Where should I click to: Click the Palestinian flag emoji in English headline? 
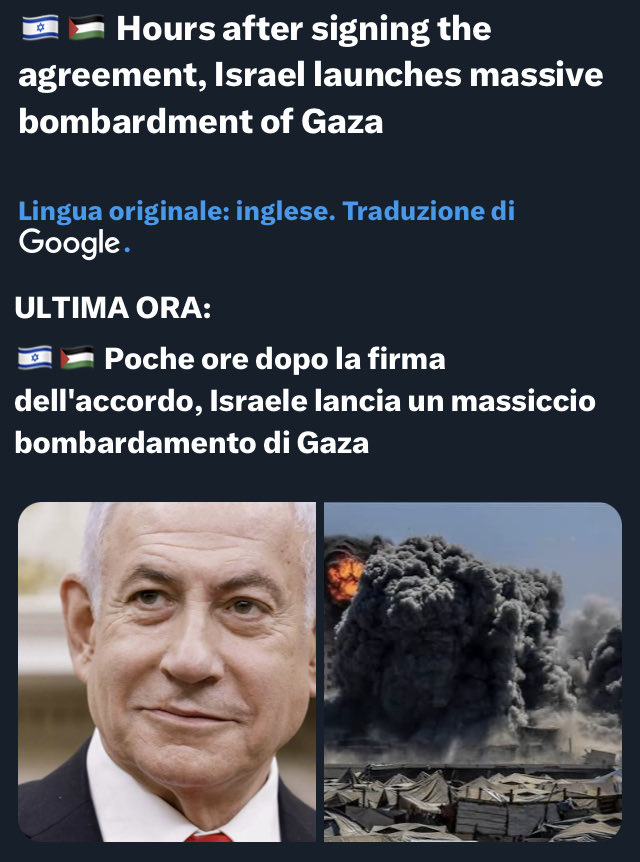pos(87,28)
